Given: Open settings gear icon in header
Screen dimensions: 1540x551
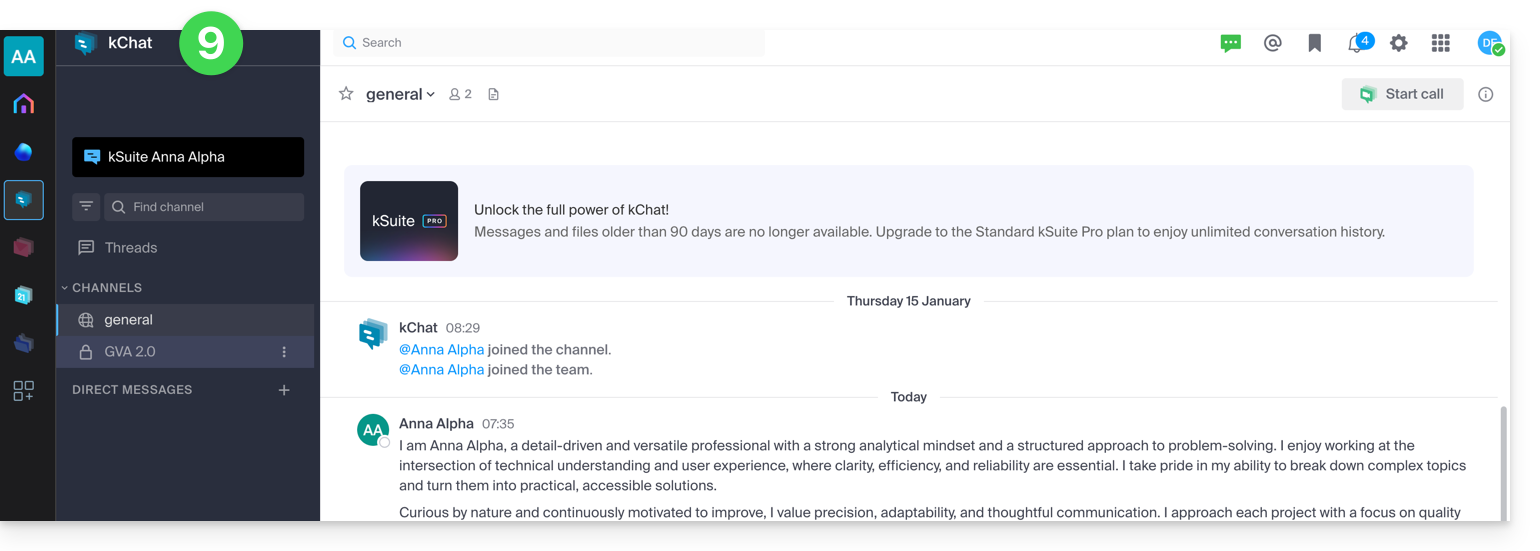Looking at the screenshot, I should pos(1398,43).
